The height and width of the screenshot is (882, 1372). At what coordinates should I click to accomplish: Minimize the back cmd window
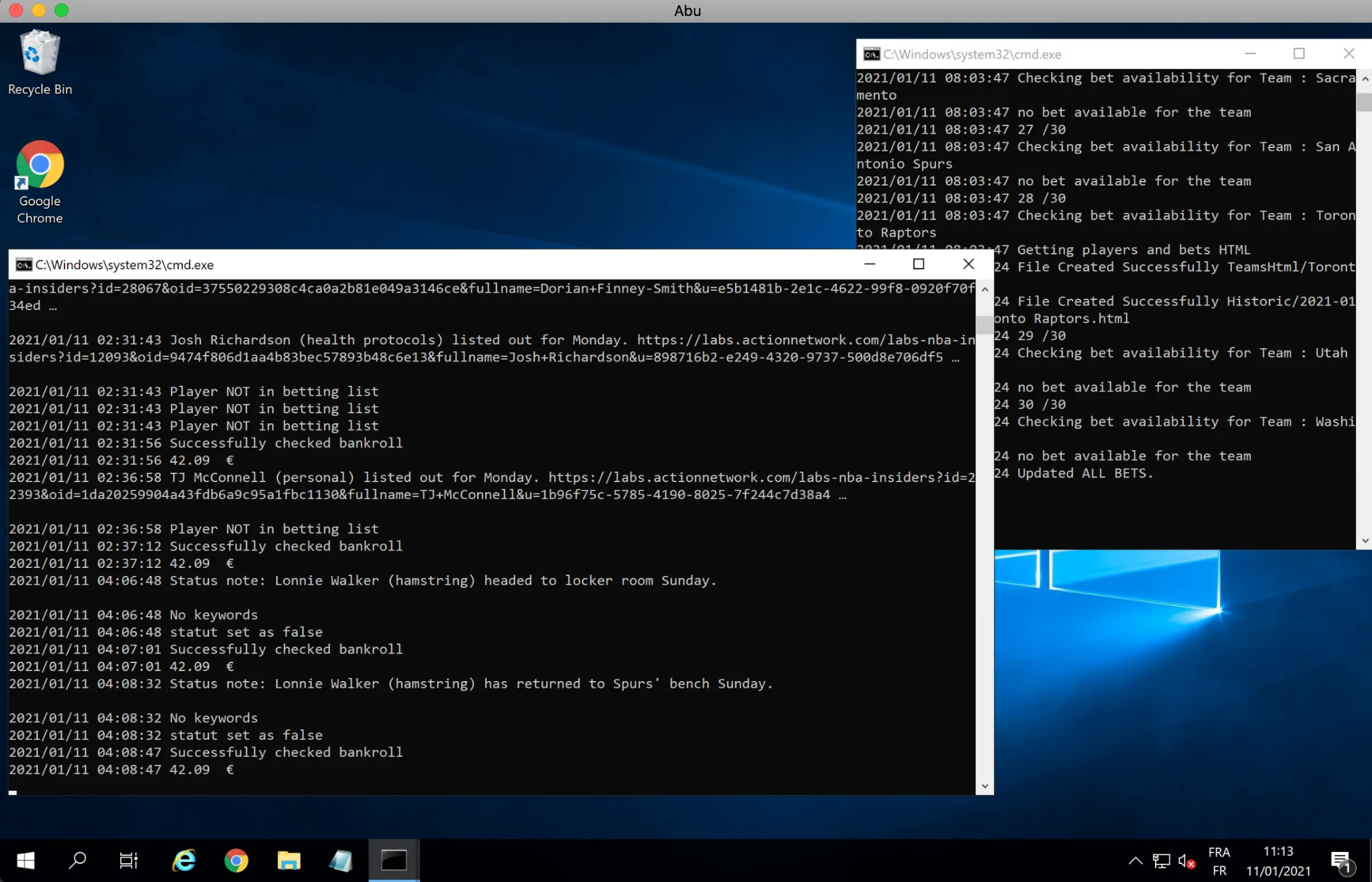tap(1250, 54)
